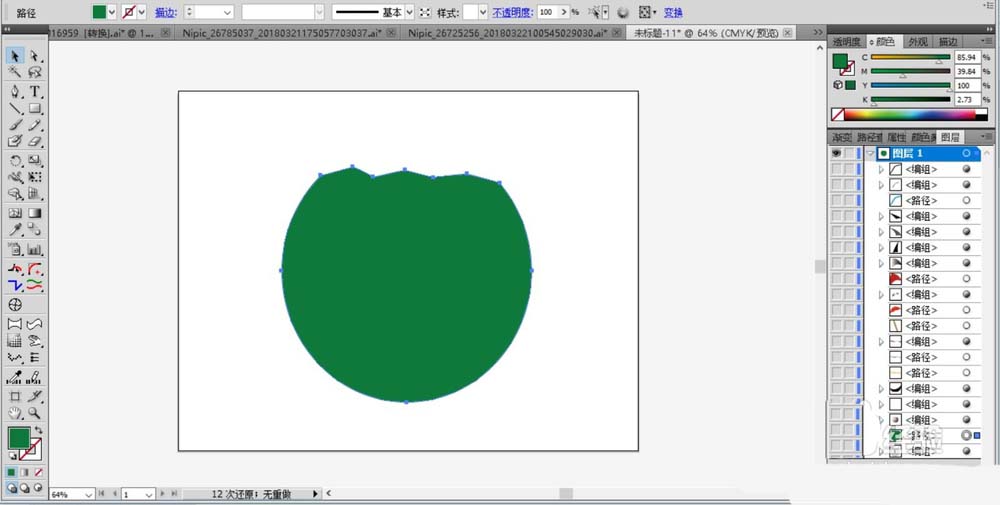Close the Nipic_26725256 document tab
Screen dimensions: 1000x505
click(x=617, y=32)
